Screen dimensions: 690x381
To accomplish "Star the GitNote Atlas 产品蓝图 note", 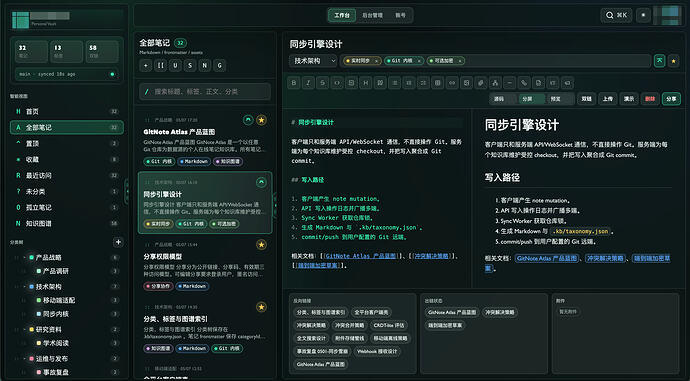I will (x=261, y=120).
